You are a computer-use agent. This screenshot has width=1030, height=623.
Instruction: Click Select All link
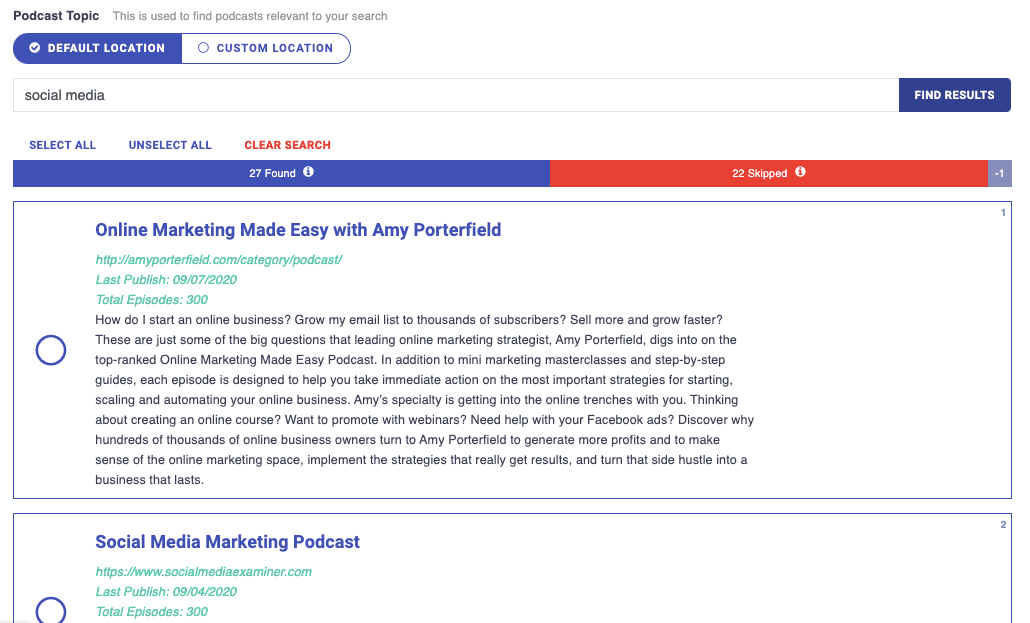62,145
